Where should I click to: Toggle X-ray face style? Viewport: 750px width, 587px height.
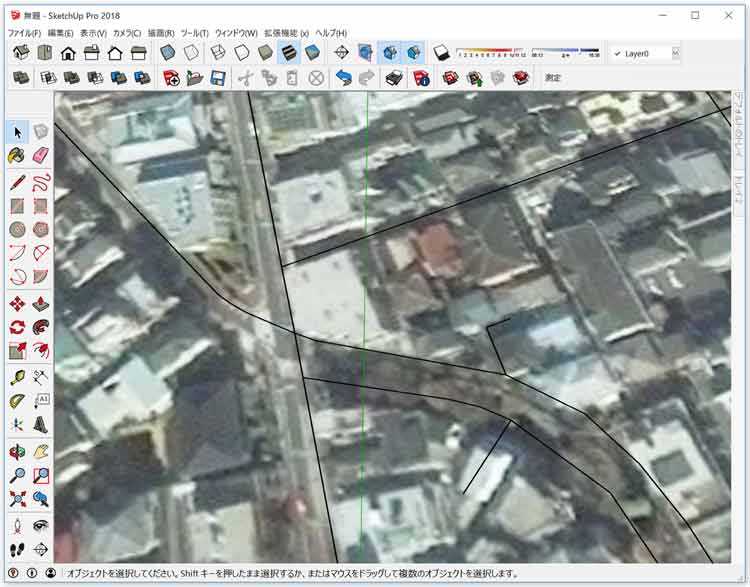click(x=167, y=53)
